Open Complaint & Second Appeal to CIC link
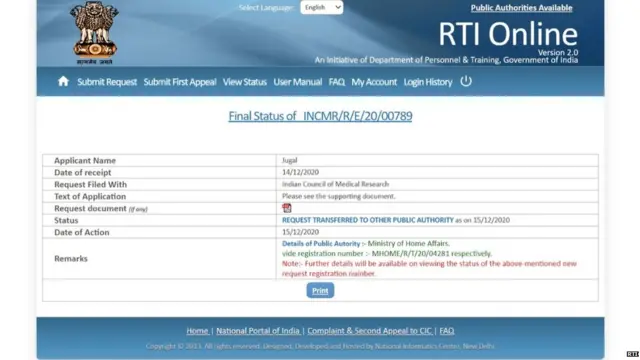640x360 pixels. click(x=370, y=331)
